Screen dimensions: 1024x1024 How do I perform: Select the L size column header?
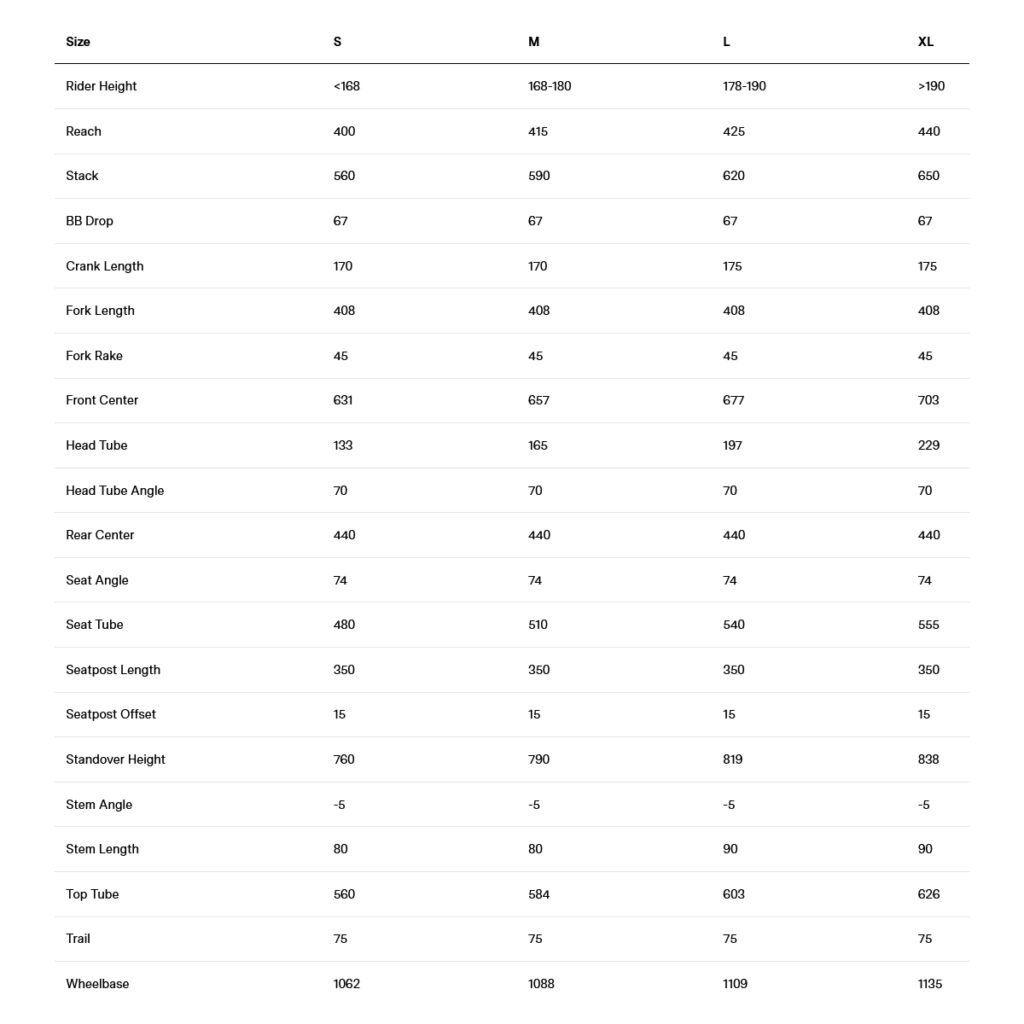[726, 42]
